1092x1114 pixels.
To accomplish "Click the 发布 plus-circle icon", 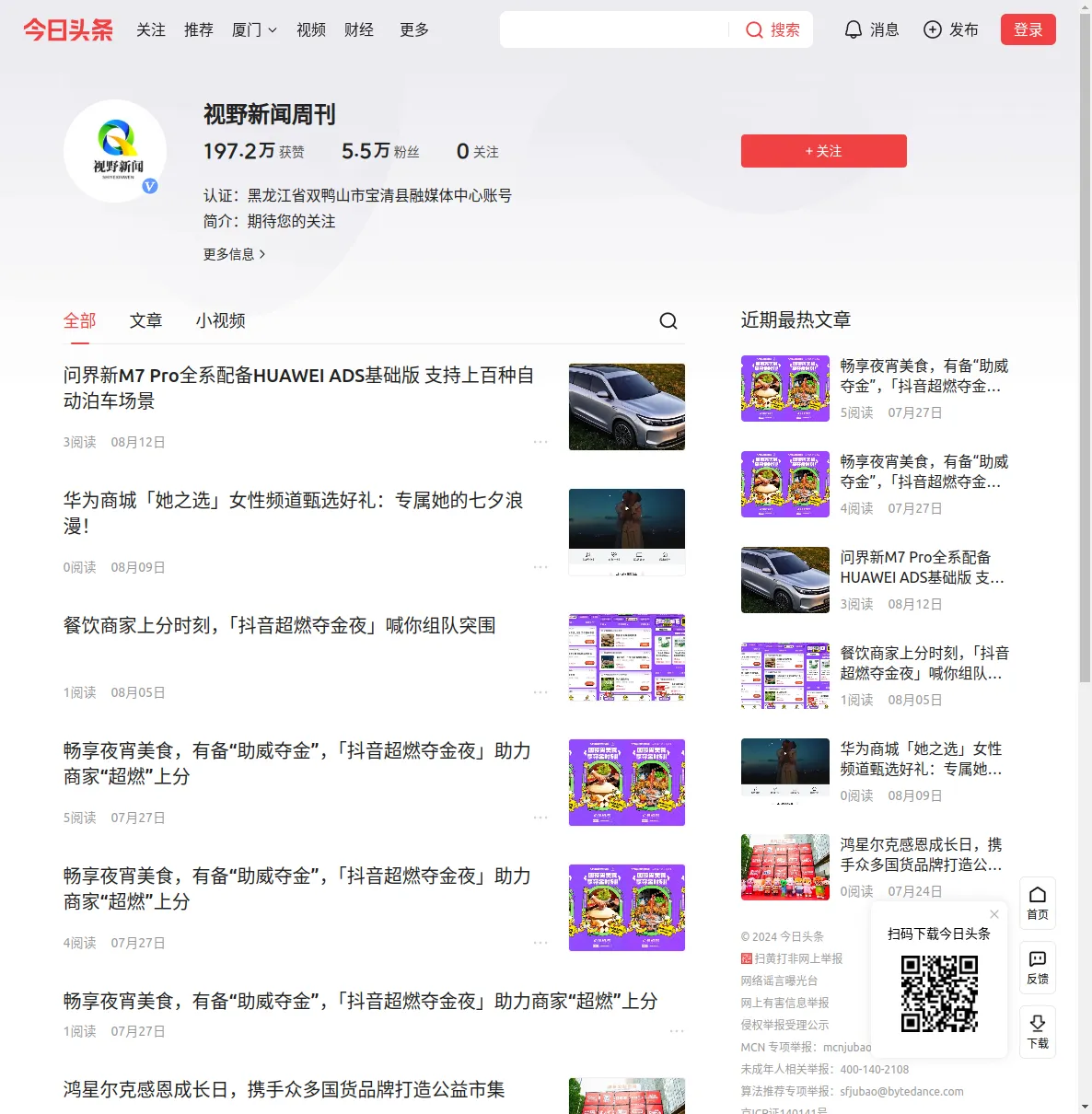I will pos(933,29).
